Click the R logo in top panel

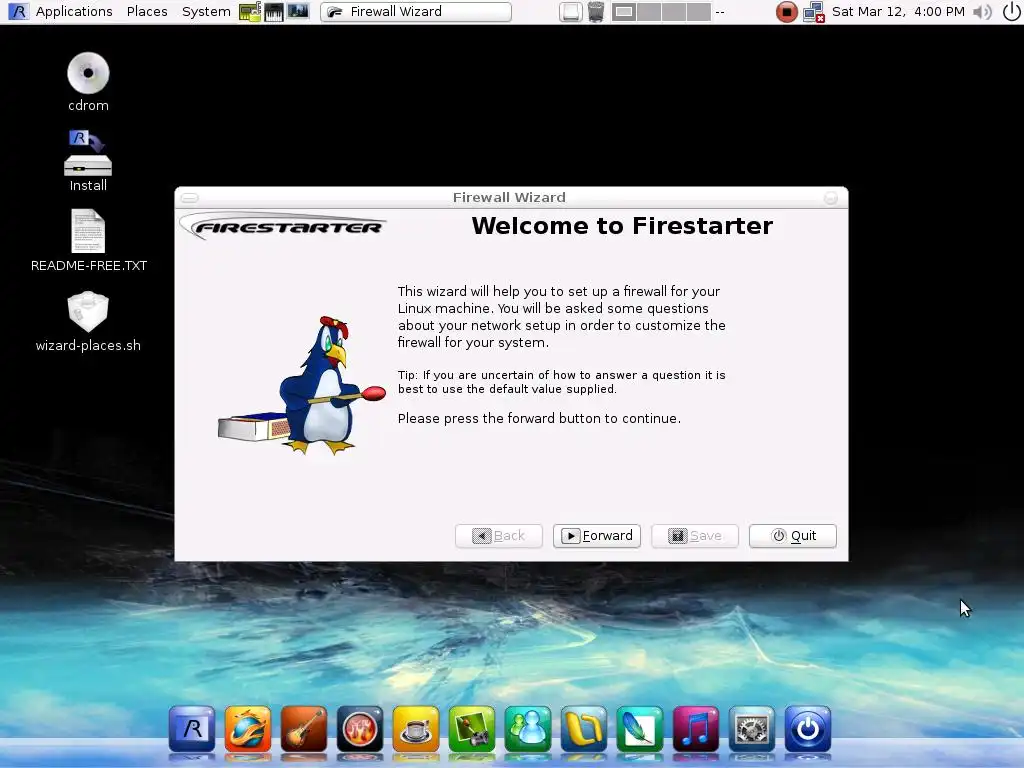(x=18, y=11)
